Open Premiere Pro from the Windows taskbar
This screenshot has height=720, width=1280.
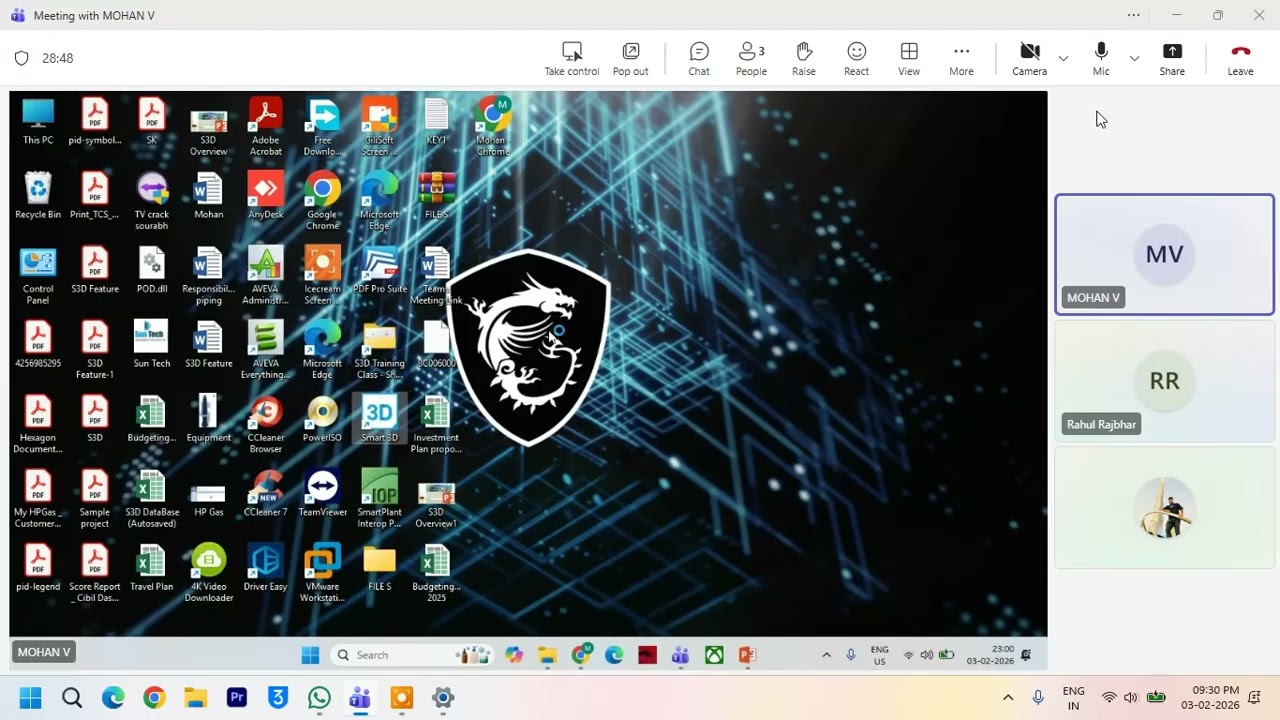[x=237, y=697]
